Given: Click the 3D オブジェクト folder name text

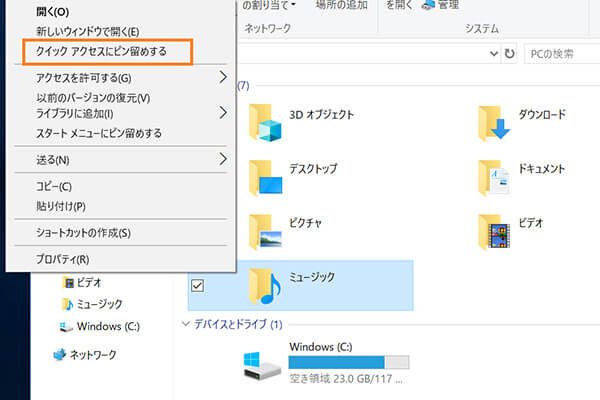Looking at the screenshot, I should click(321, 114).
